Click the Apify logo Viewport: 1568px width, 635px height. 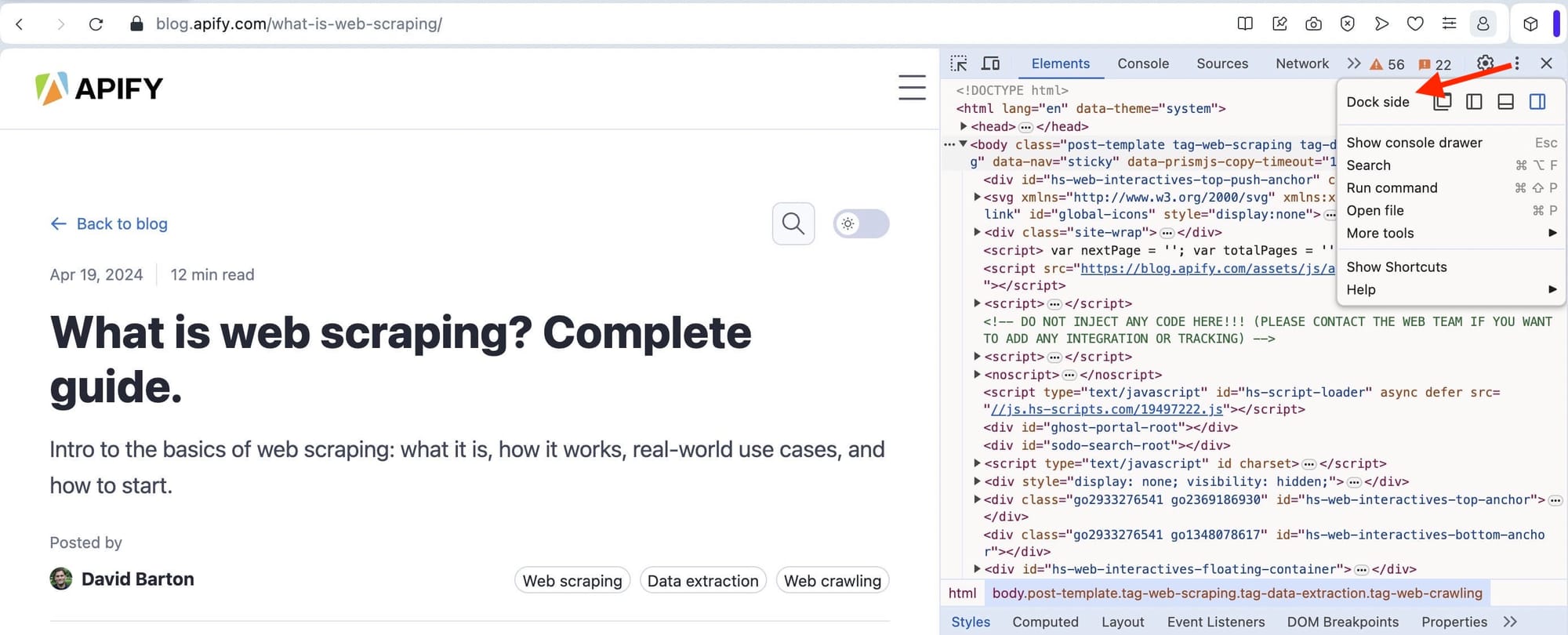pos(100,89)
